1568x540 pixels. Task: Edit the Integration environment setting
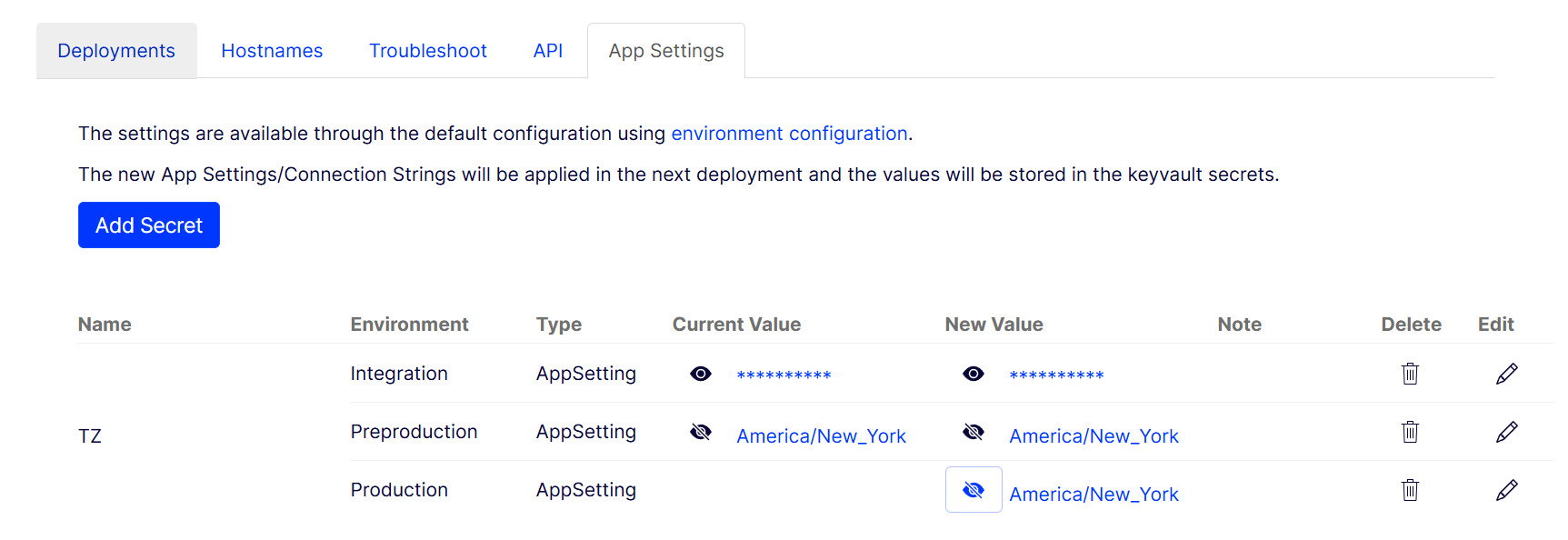point(1506,374)
